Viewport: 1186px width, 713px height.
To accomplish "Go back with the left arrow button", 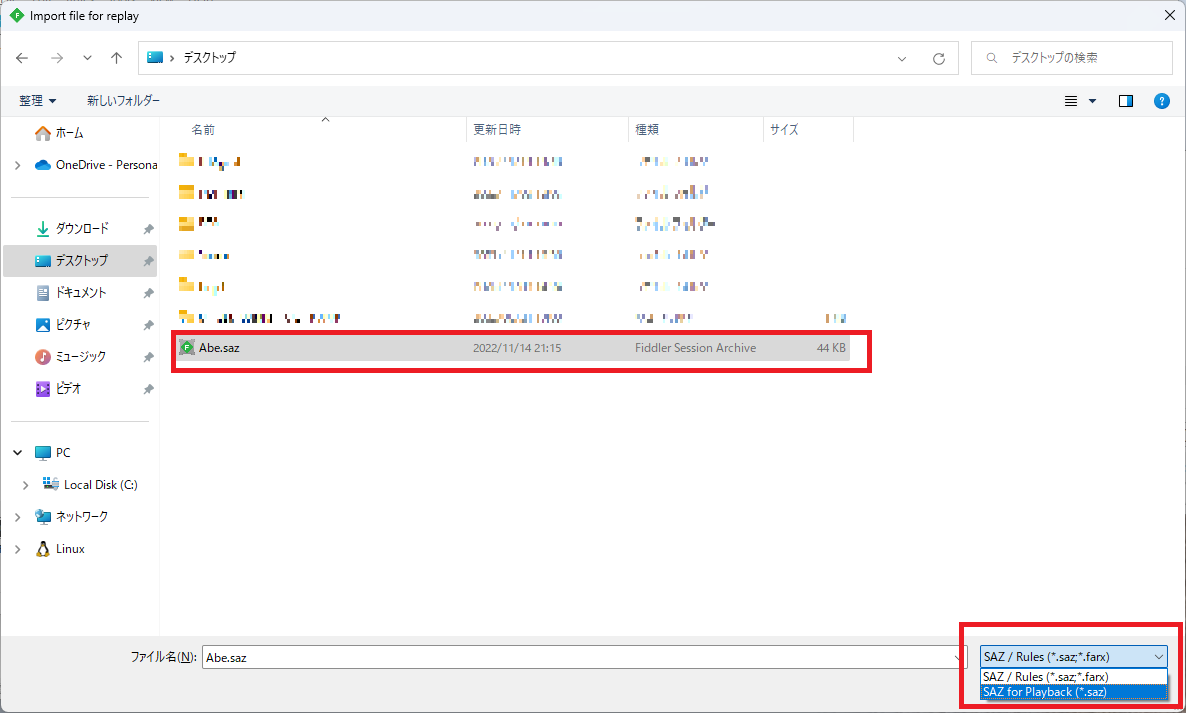I will coord(22,58).
